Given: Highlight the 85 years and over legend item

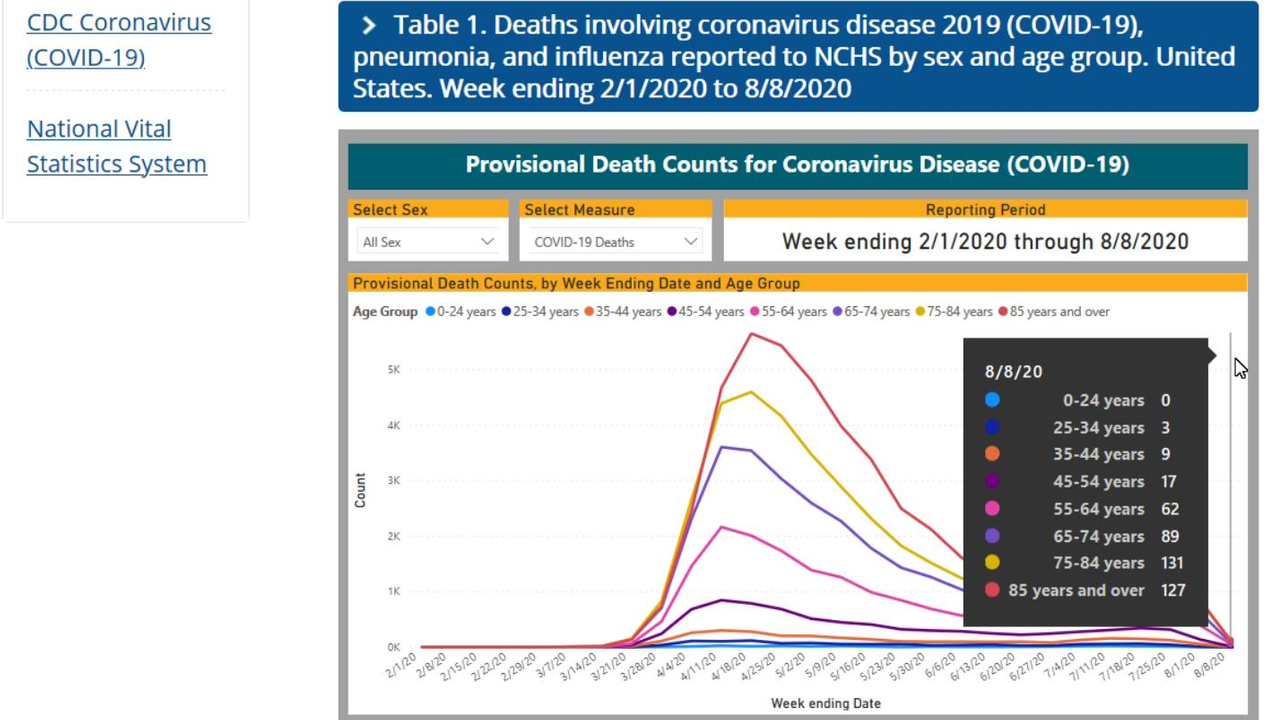Looking at the screenshot, I should [x=1004, y=312].
